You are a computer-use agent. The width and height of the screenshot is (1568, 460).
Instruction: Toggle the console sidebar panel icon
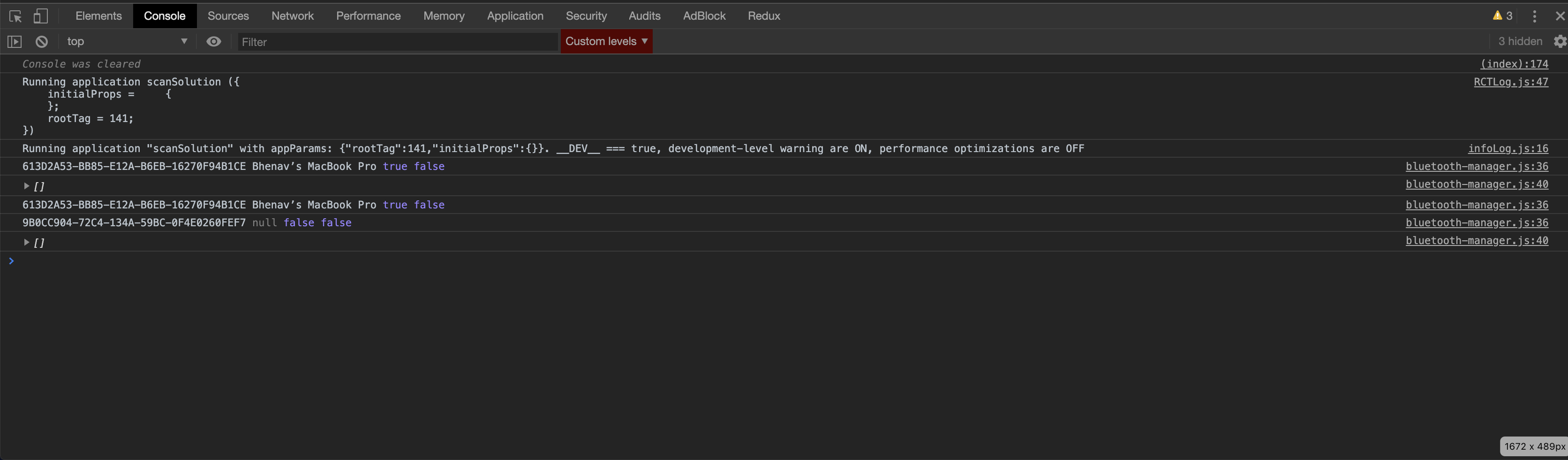15,41
